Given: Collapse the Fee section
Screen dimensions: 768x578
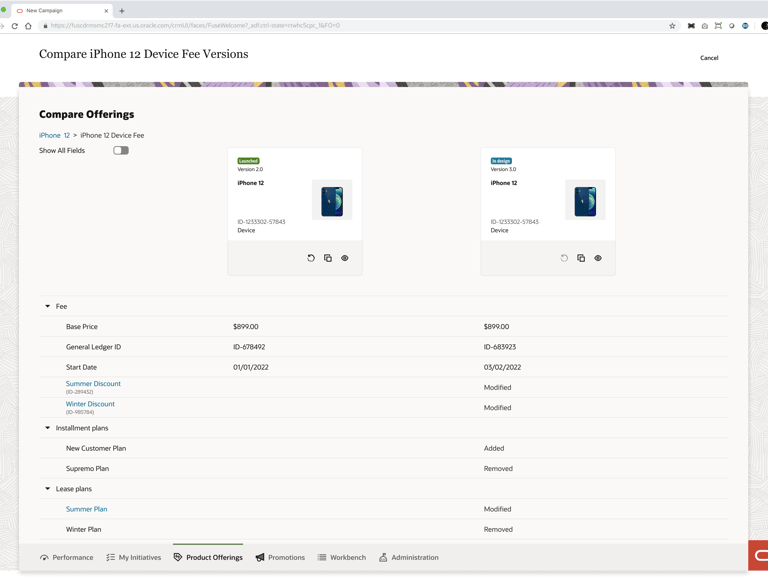Looking at the screenshot, I should [x=48, y=306].
